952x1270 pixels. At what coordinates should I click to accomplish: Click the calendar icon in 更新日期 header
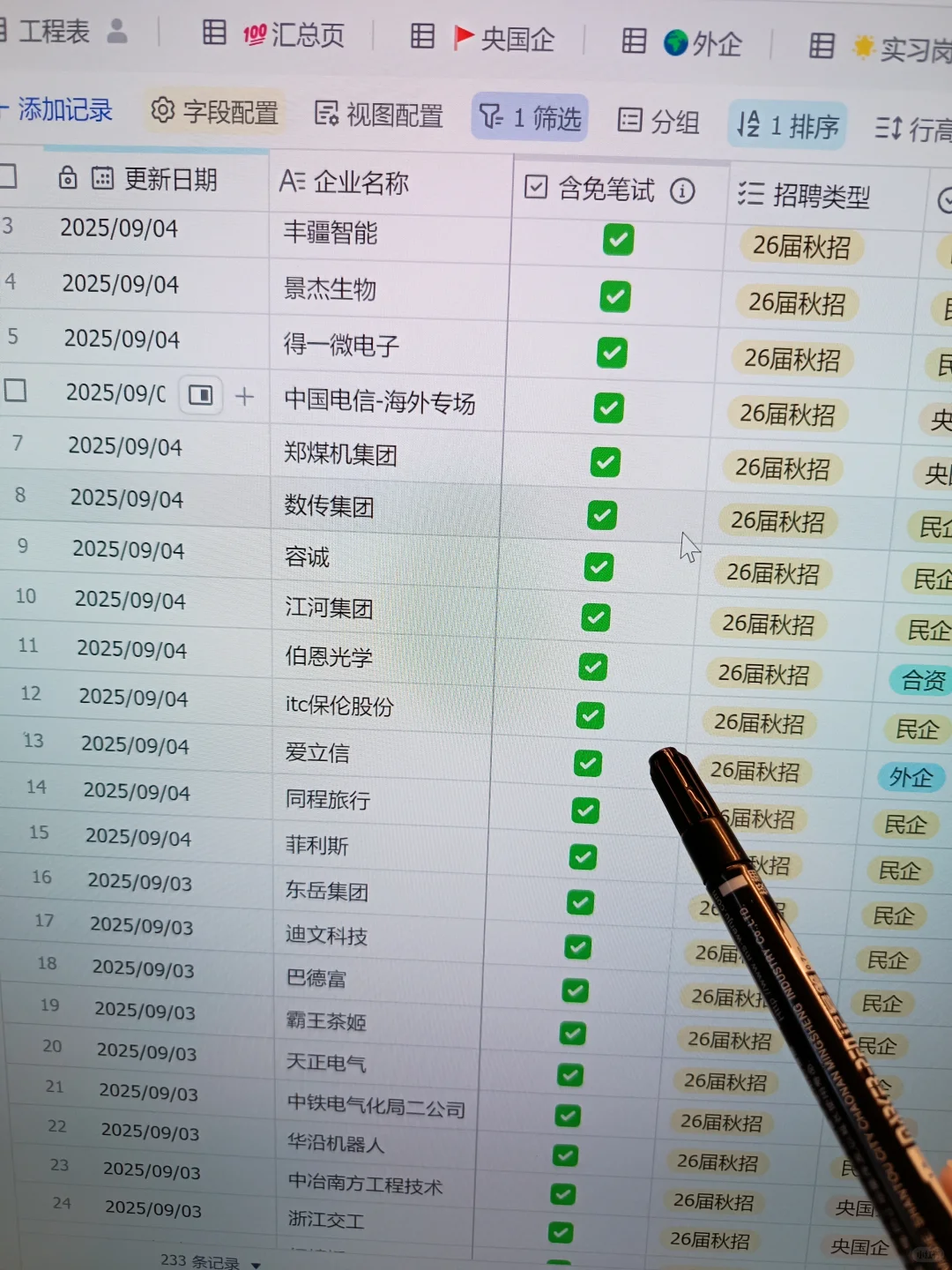pos(102,179)
